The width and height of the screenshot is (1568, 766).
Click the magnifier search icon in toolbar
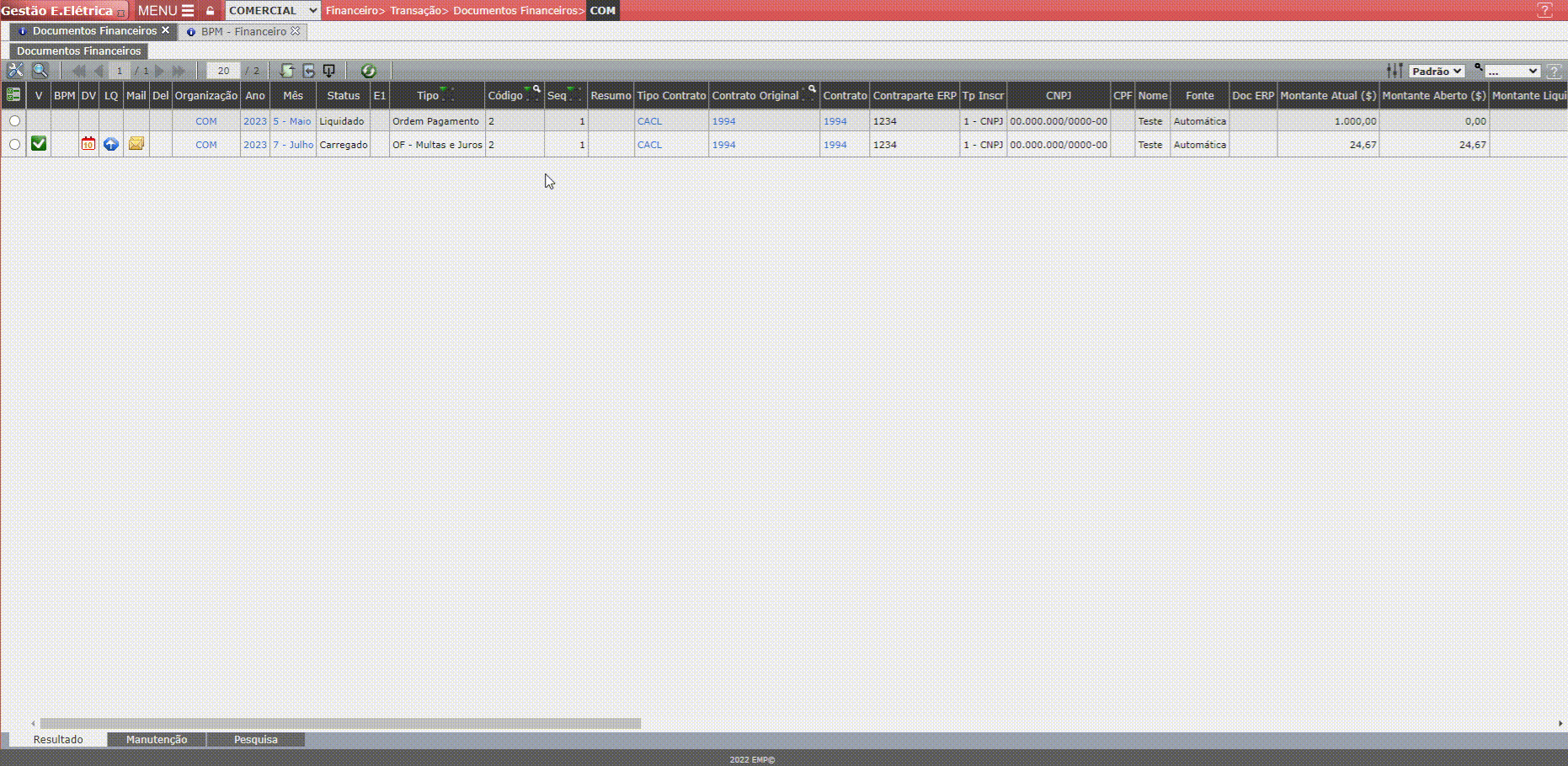[x=40, y=71]
